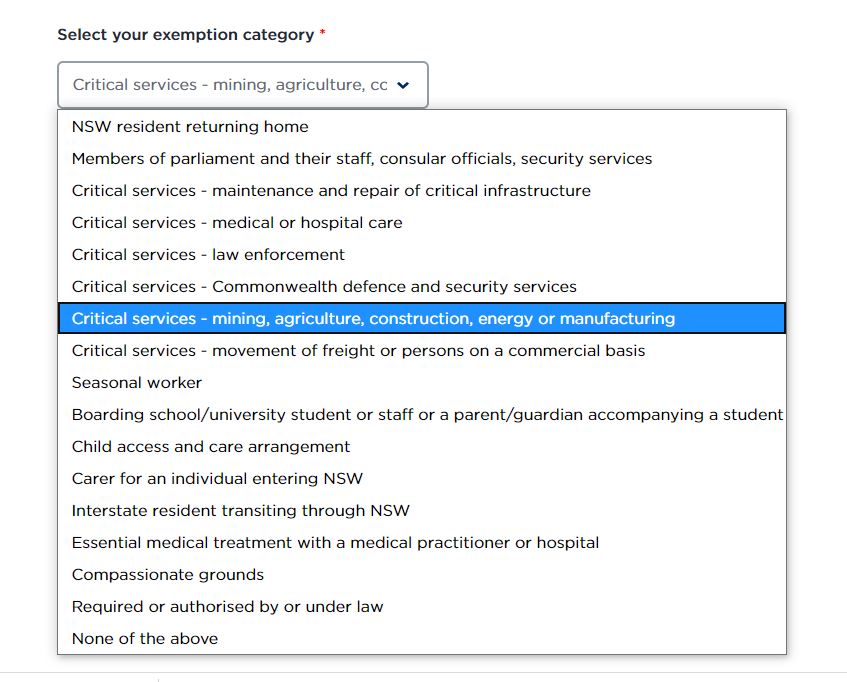Pick Child access and care arrangement
847x682 pixels.
point(210,446)
